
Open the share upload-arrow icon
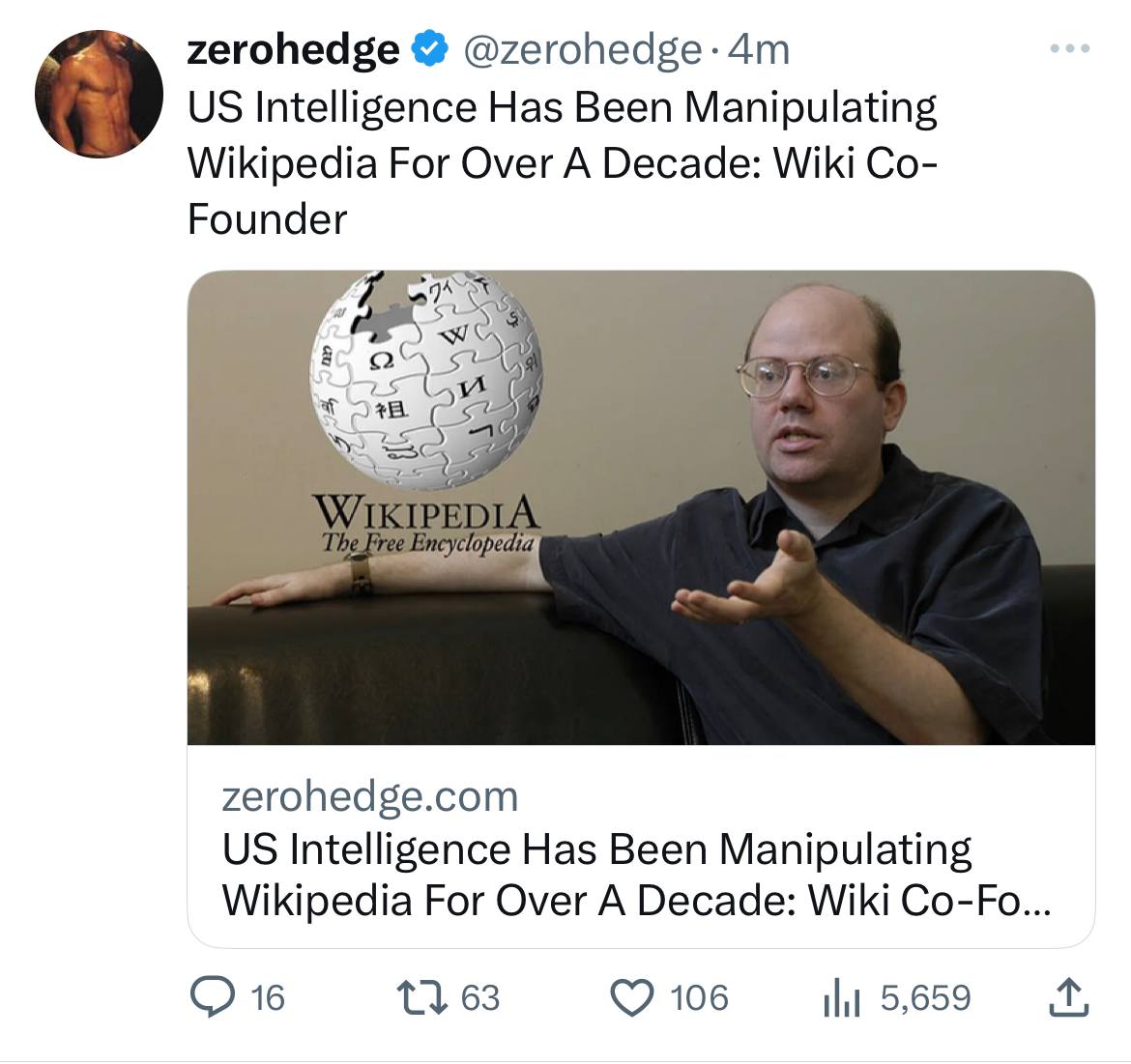1069,997
